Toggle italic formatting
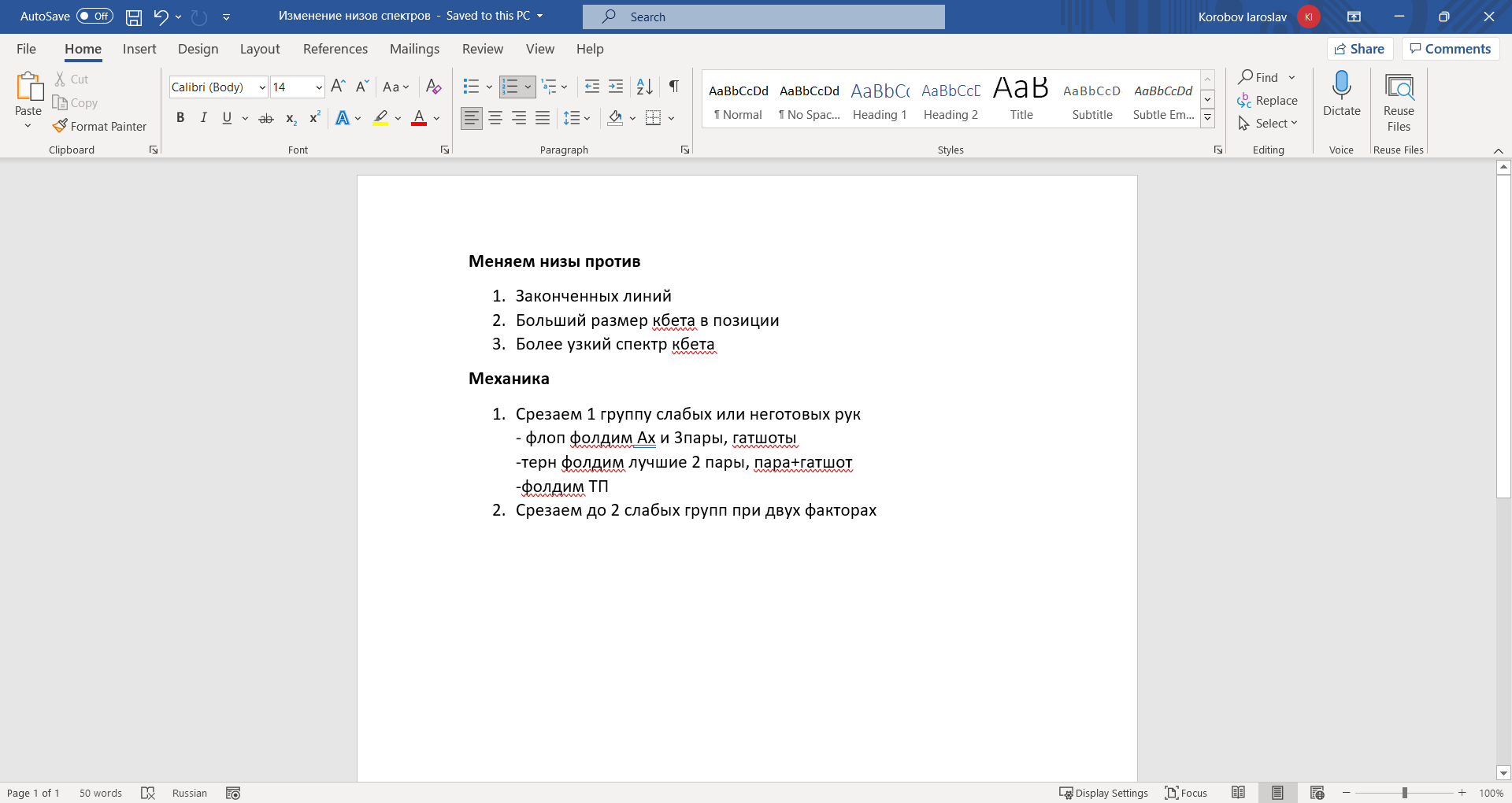 [204, 118]
